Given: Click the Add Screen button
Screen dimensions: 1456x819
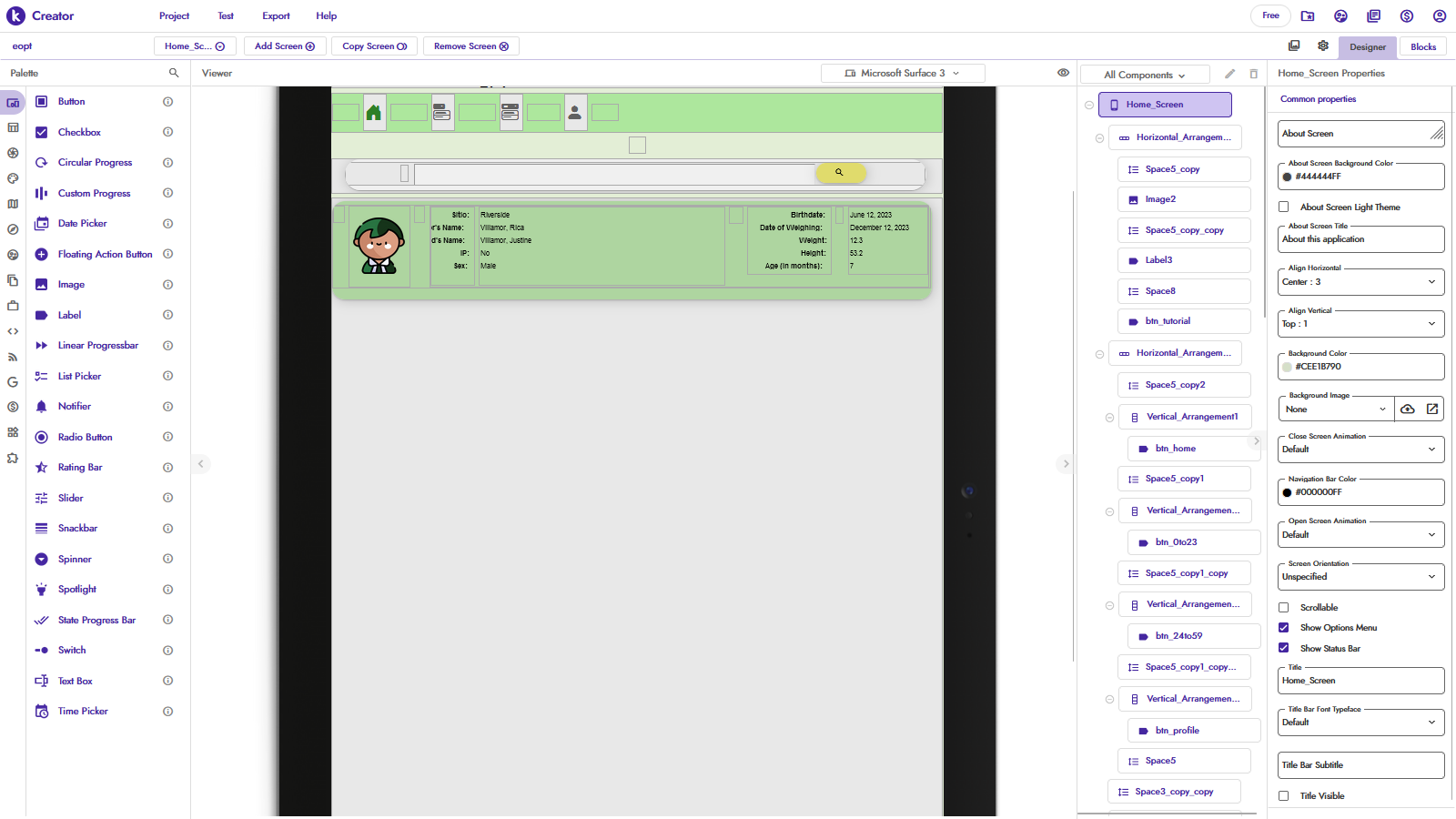Looking at the screenshot, I should tap(285, 46).
